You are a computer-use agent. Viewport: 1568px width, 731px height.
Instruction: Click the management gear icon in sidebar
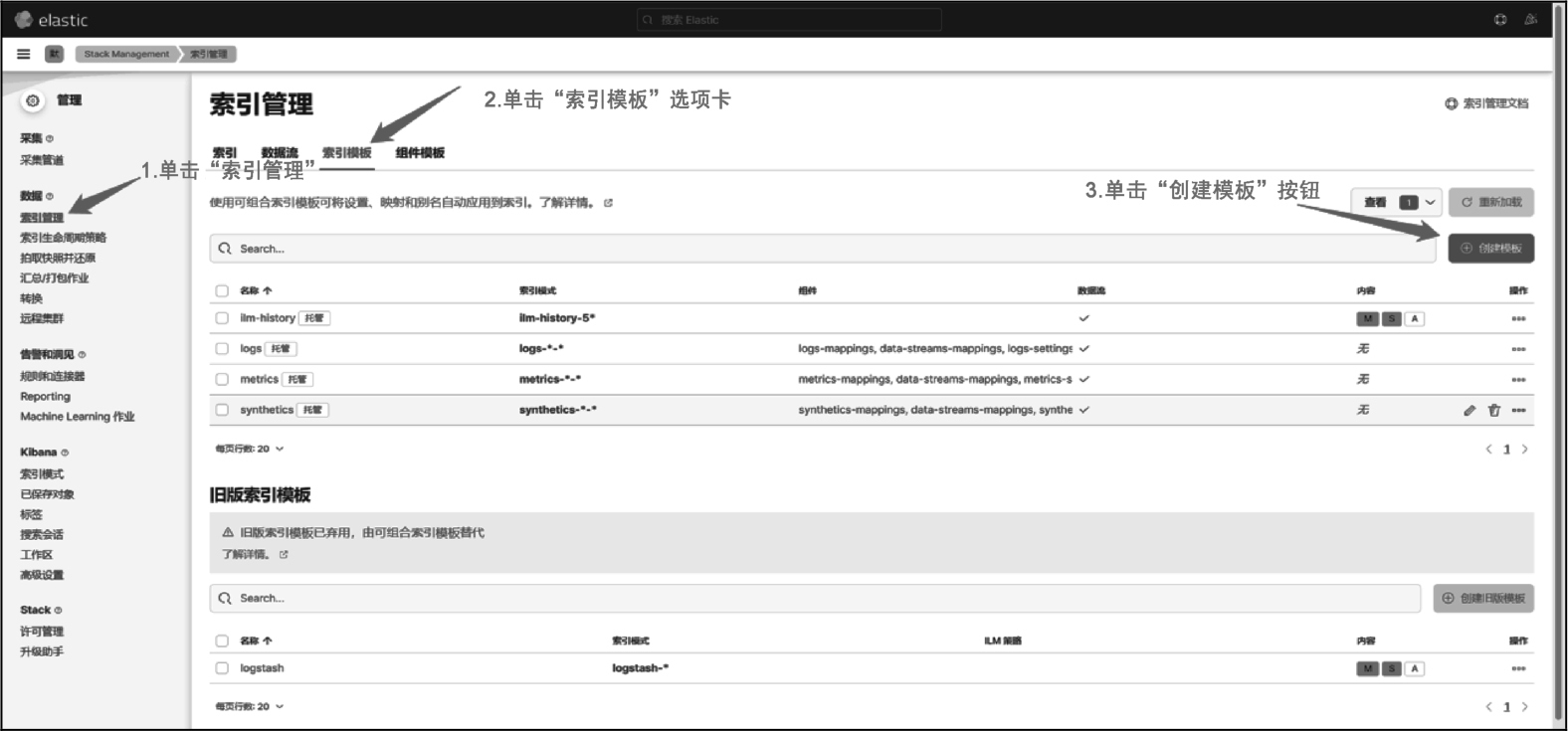33,100
